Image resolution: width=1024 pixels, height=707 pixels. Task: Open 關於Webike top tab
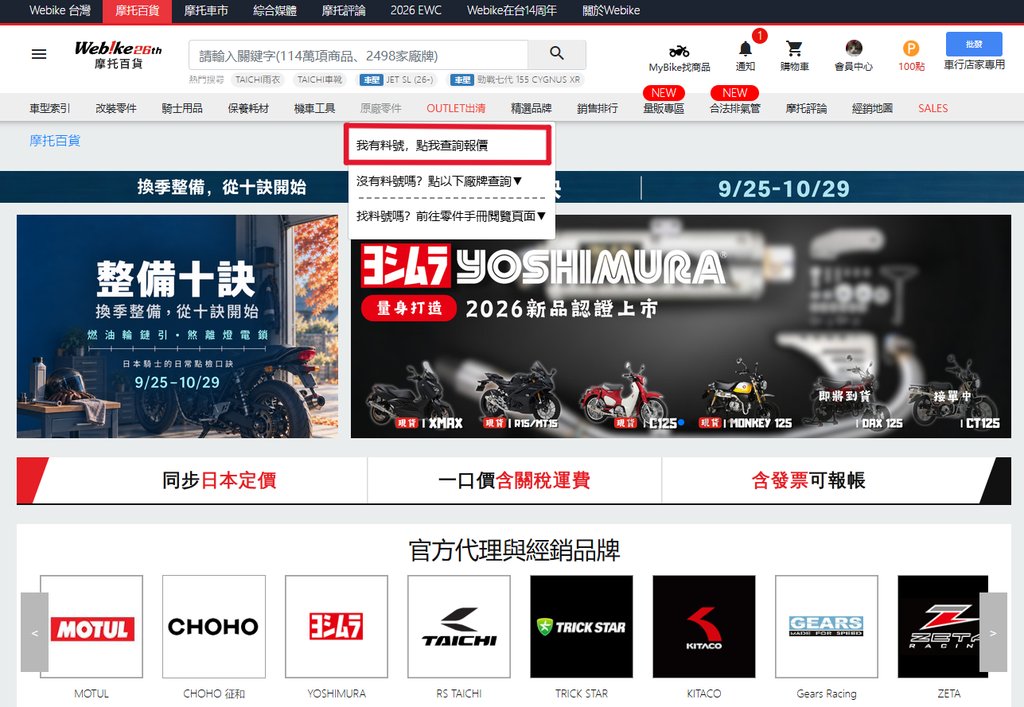coord(611,10)
